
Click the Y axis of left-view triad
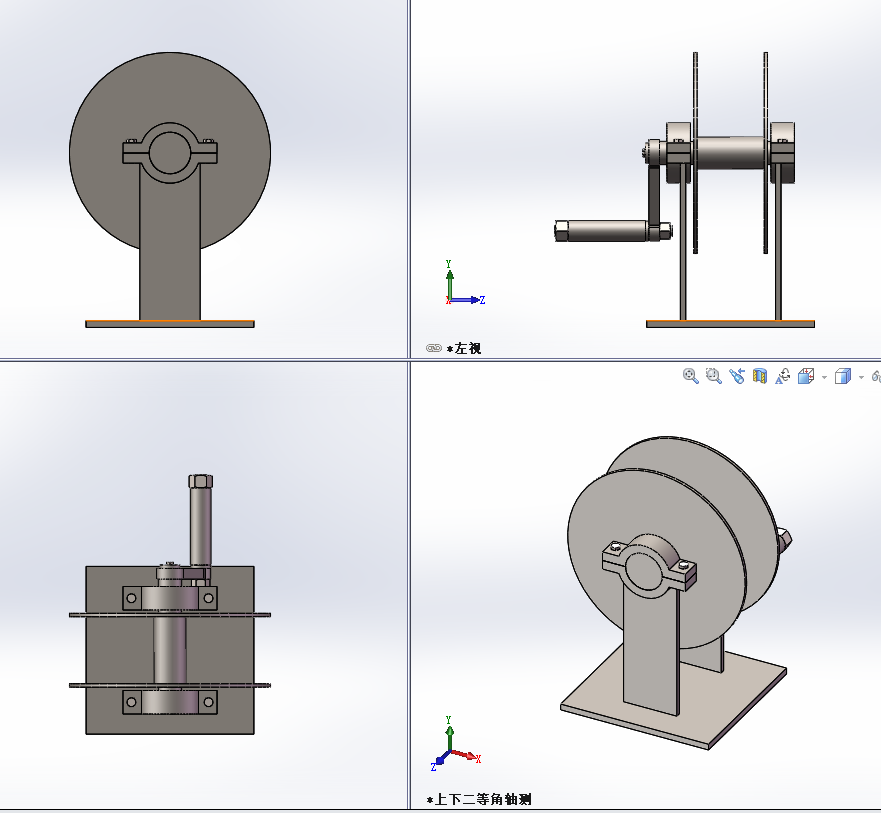pos(449,283)
